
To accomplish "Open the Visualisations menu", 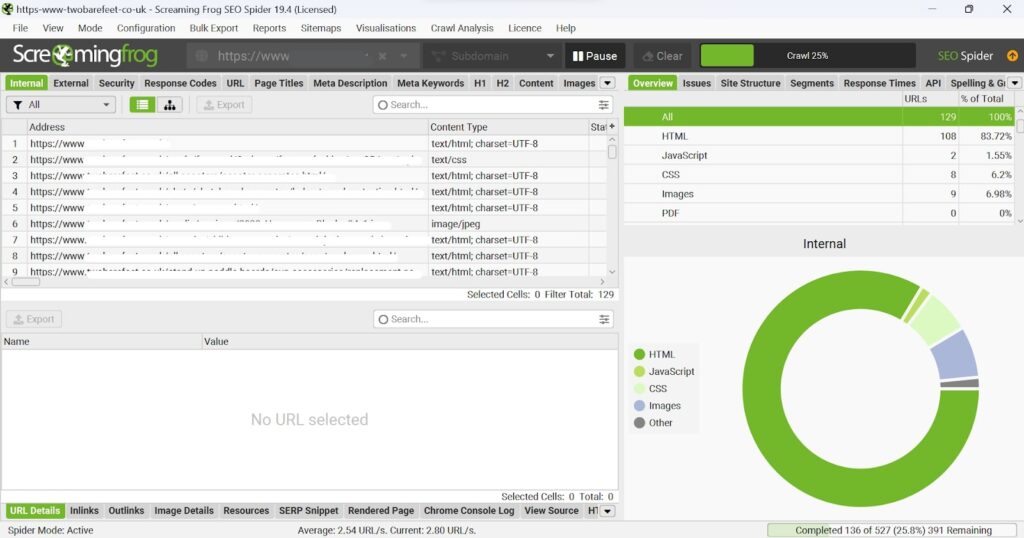I will (385, 28).
